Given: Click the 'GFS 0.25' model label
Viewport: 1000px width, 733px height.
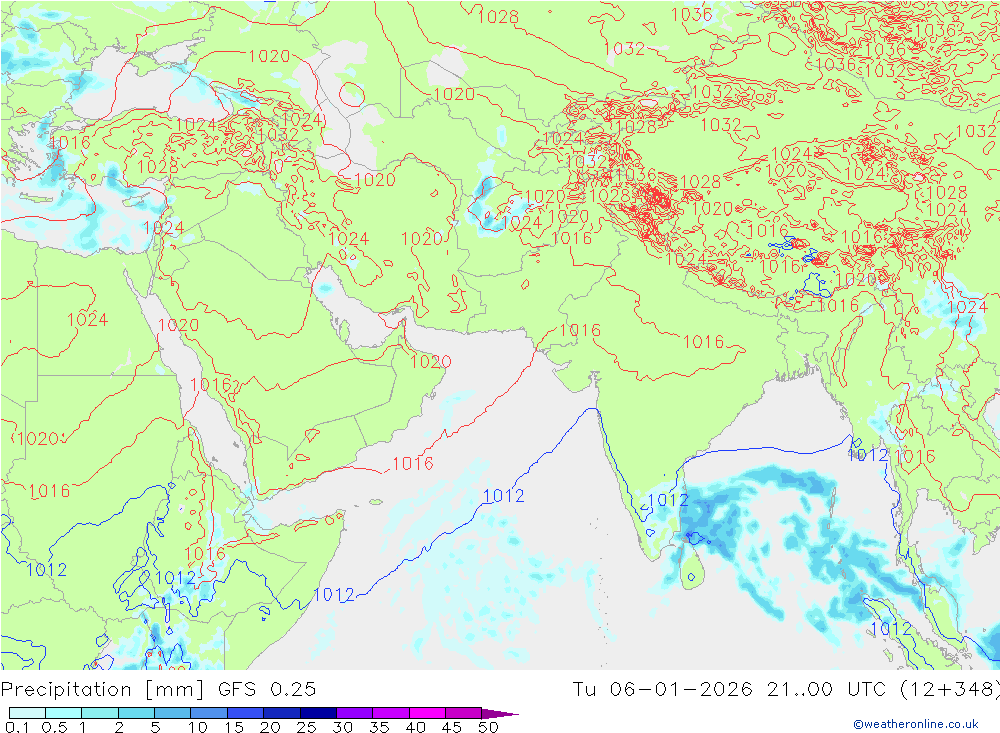Looking at the screenshot, I should tap(267, 689).
